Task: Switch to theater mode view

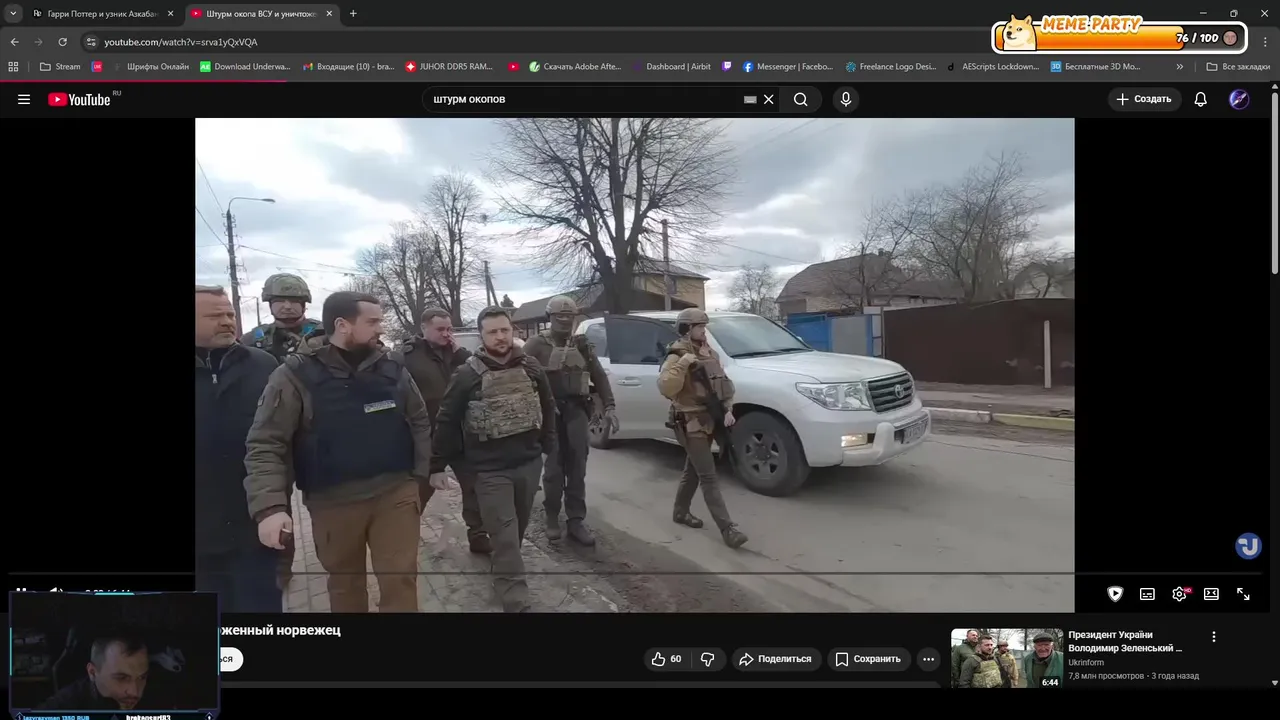Action: click(x=1211, y=594)
